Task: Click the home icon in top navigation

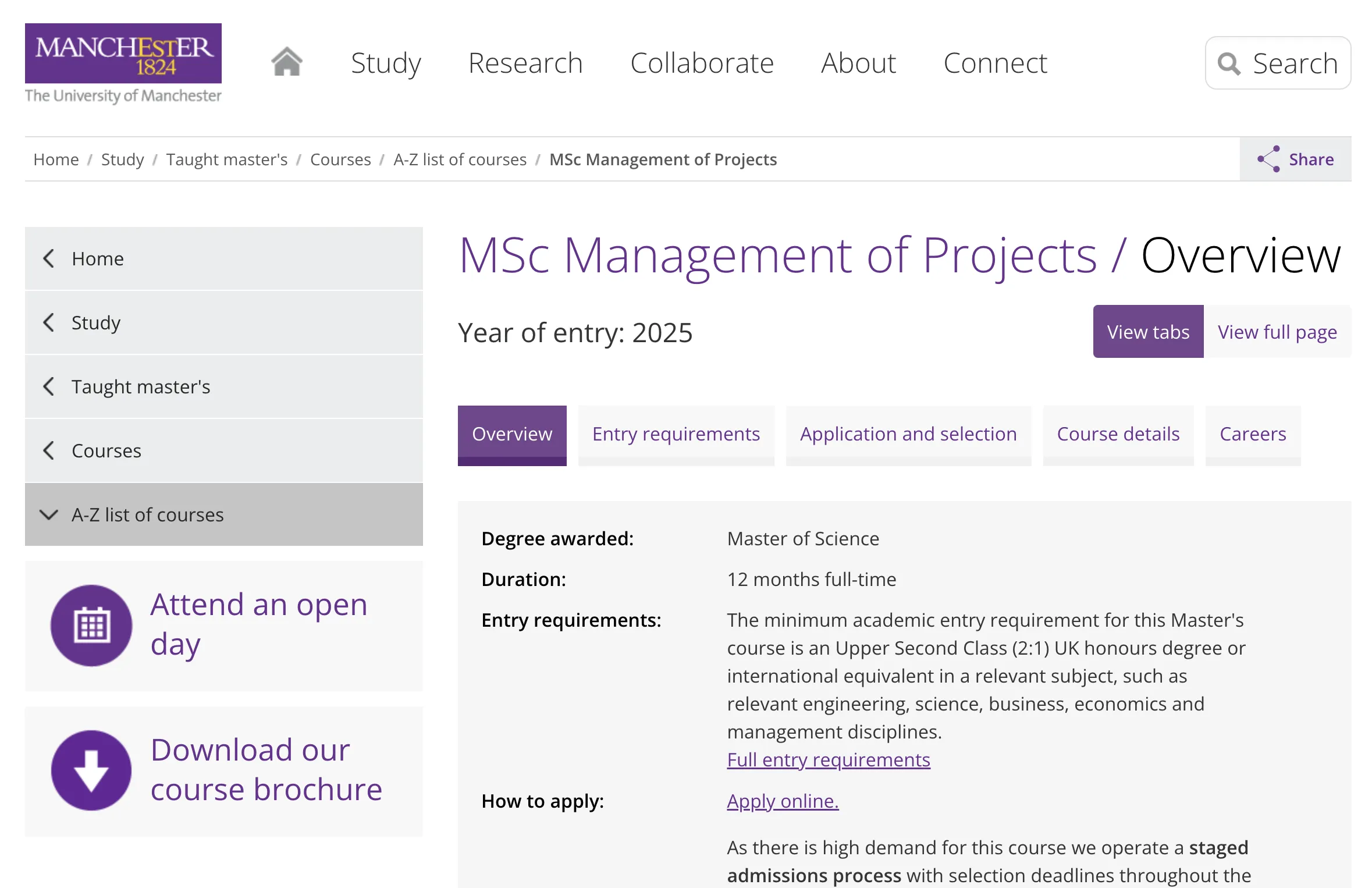Action: 286,62
